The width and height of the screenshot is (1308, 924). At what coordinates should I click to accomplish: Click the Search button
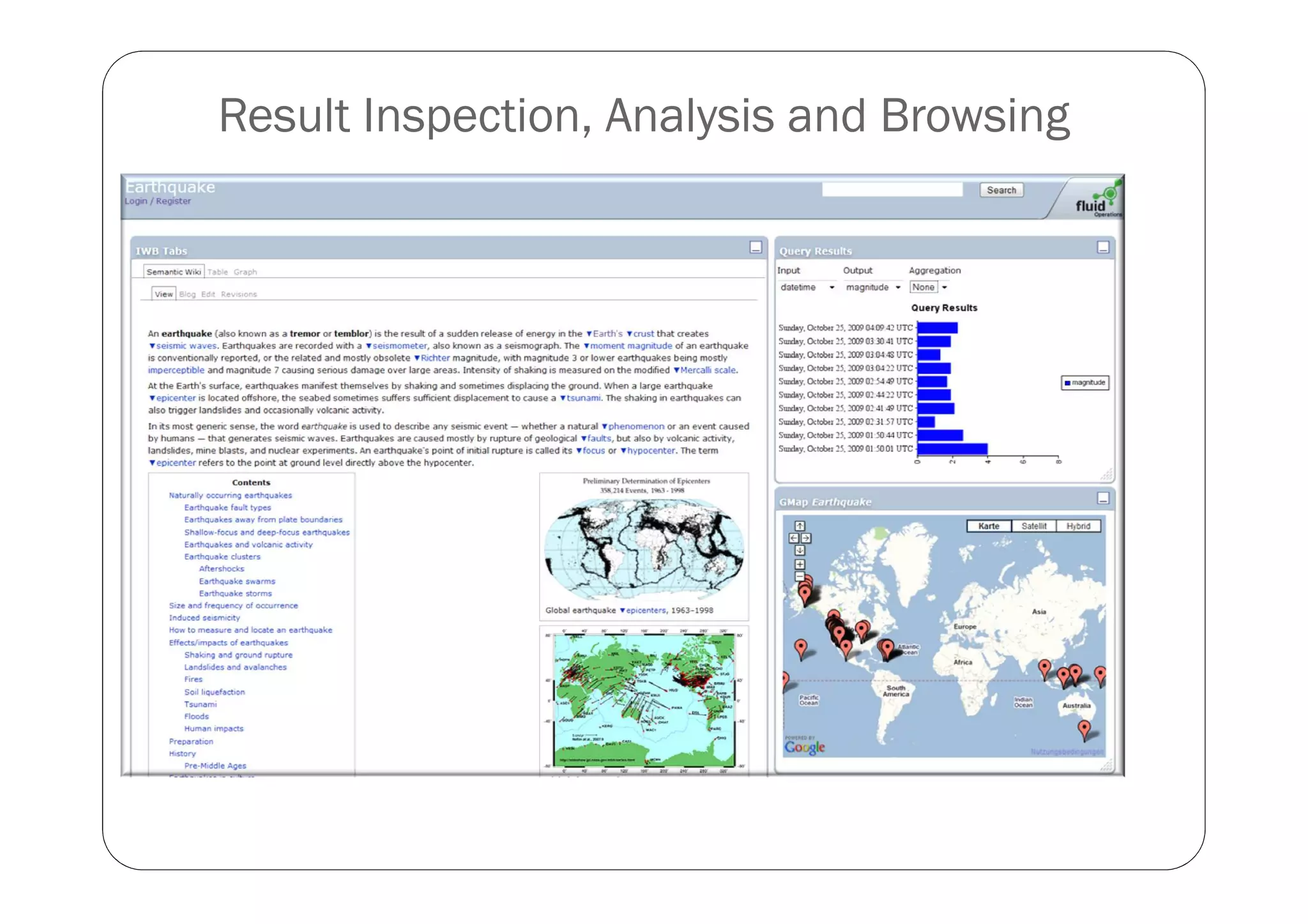click(1001, 190)
